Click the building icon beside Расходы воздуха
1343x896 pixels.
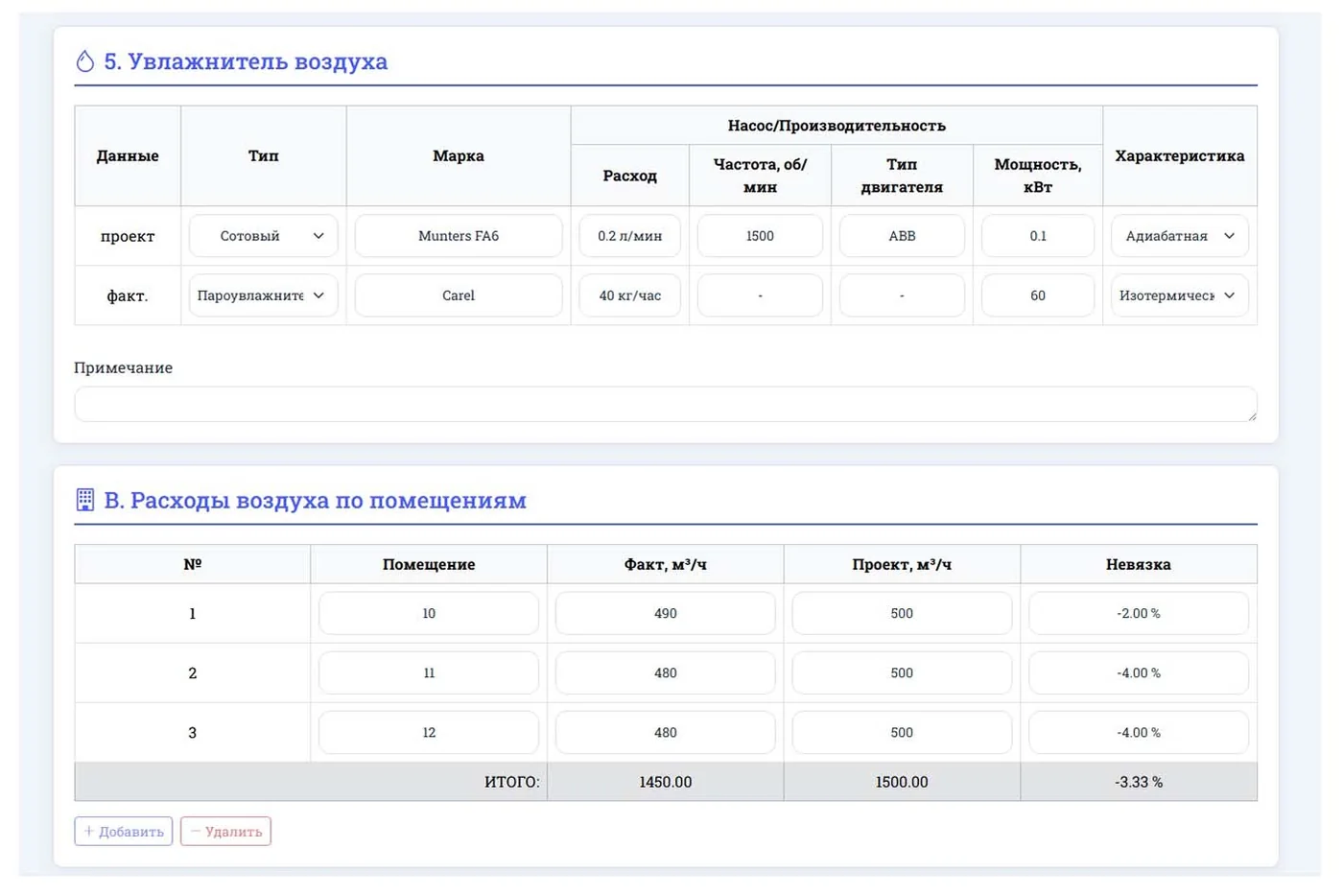point(85,500)
